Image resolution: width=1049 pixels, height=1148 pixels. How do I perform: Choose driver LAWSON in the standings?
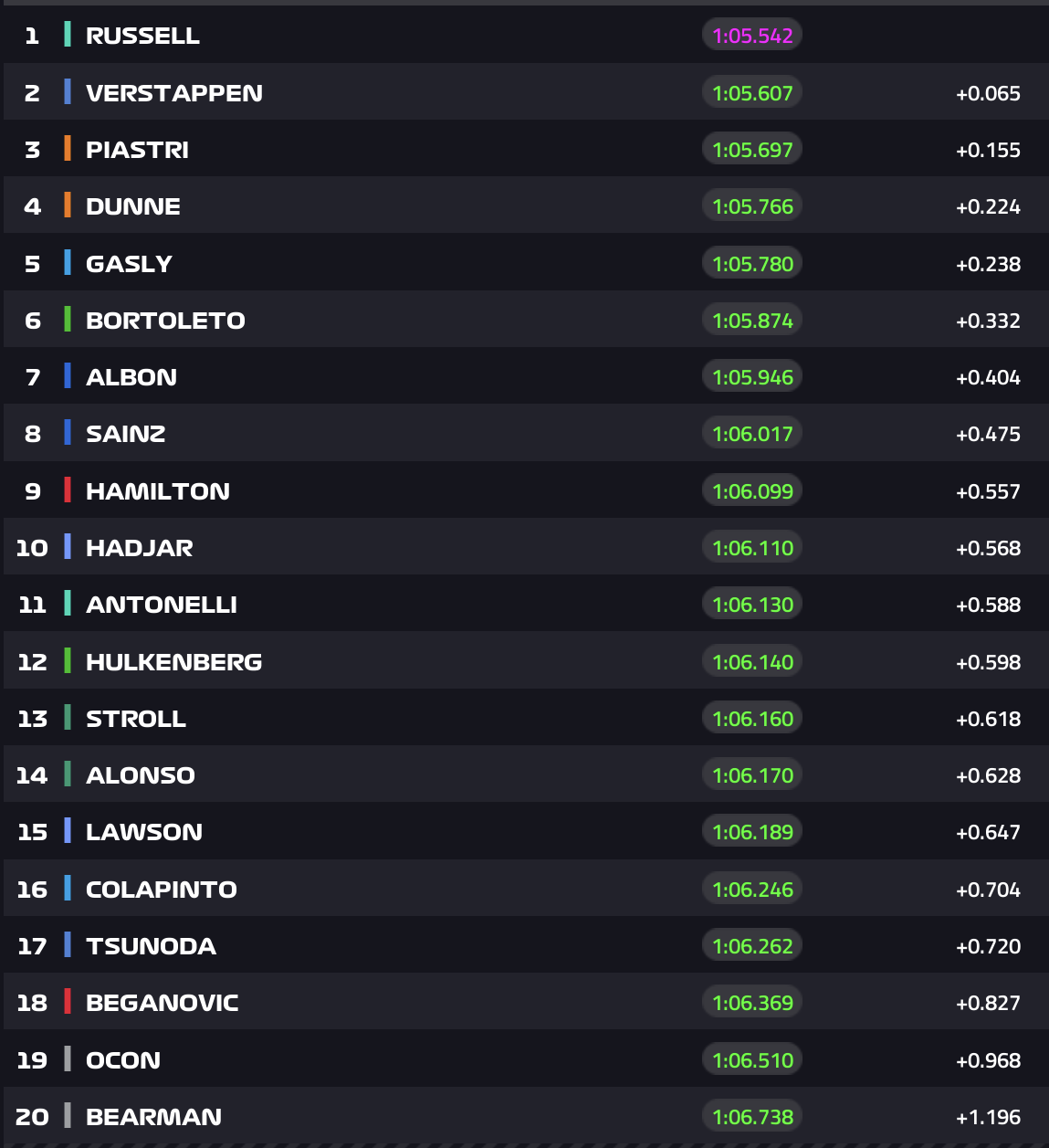tap(143, 832)
